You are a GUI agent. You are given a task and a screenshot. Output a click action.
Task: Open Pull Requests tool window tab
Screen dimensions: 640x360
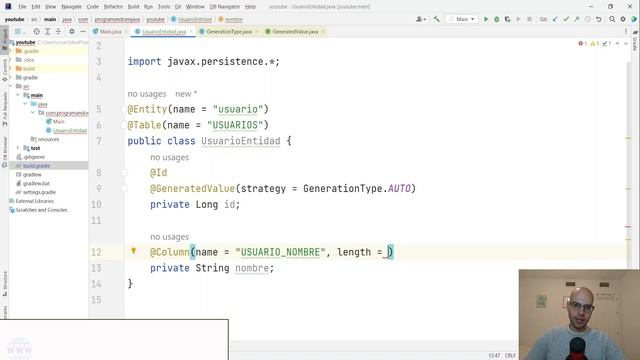pyautogui.click(x=4, y=109)
